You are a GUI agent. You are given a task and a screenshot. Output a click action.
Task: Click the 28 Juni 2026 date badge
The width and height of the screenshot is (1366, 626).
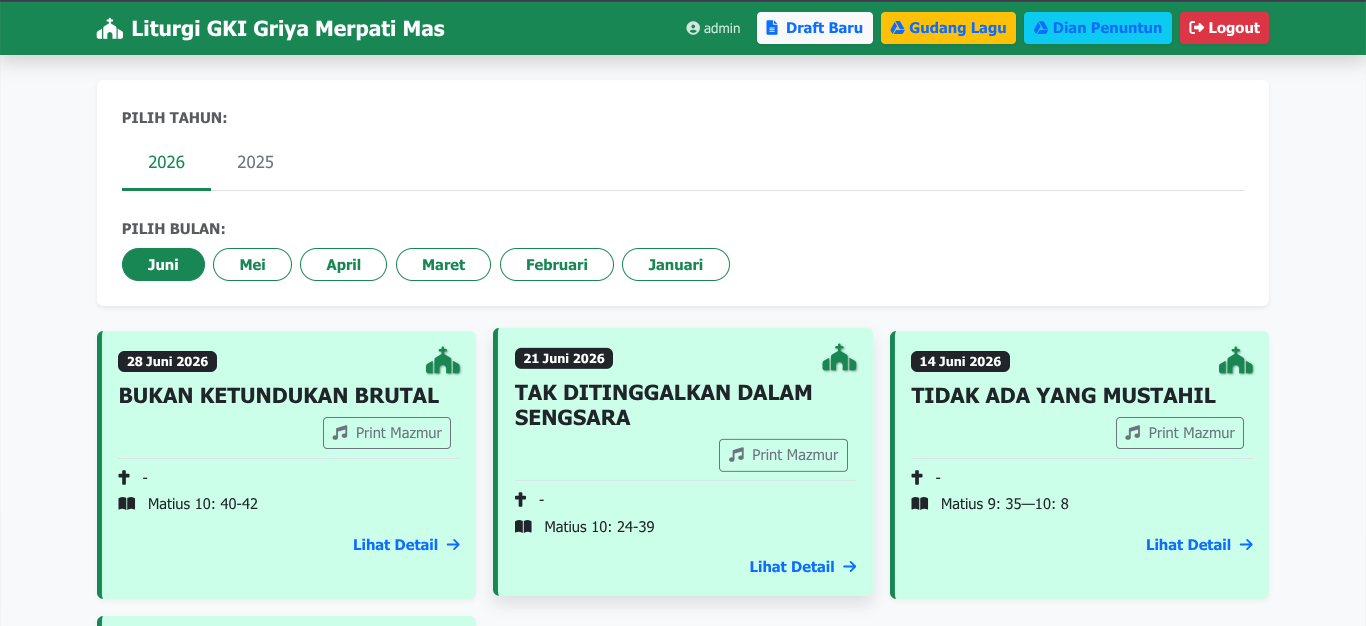[167, 362]
